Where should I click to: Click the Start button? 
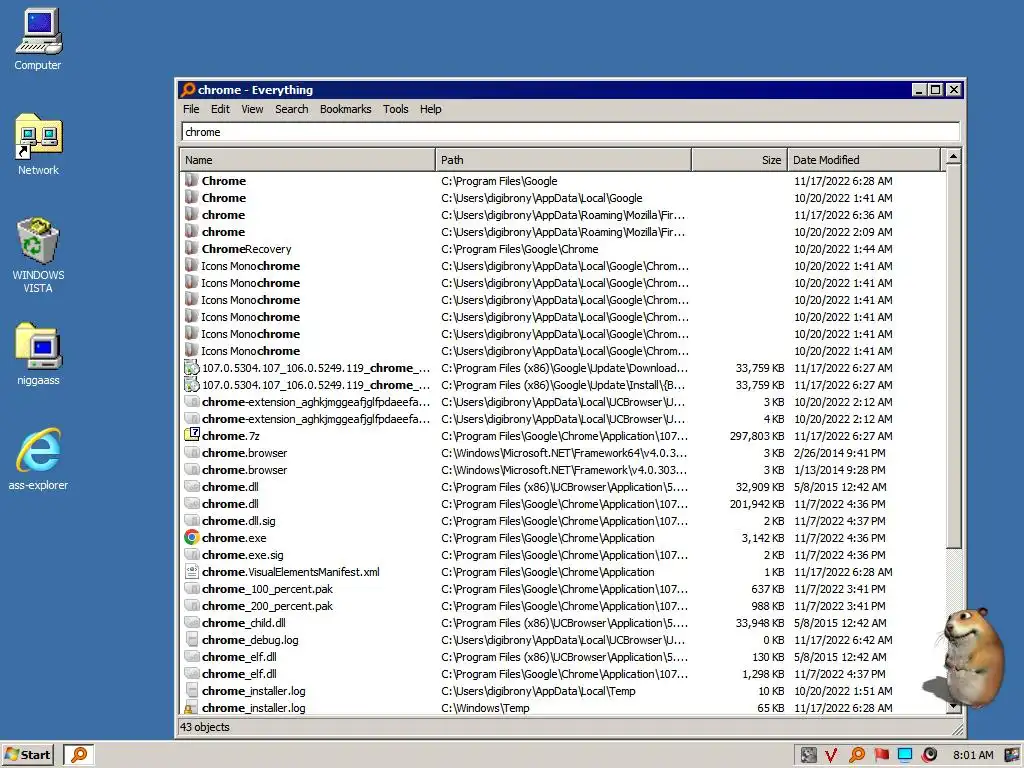[x=27, y=755]
